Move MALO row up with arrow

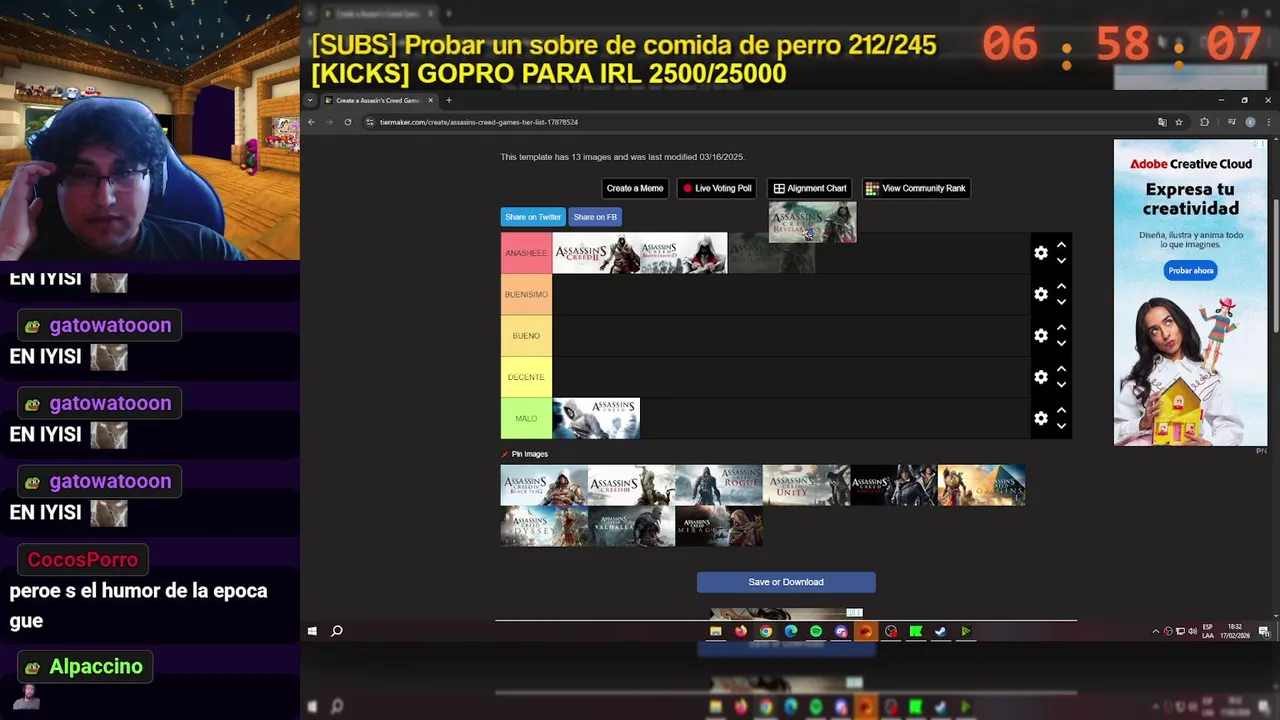coord(1061,411)
